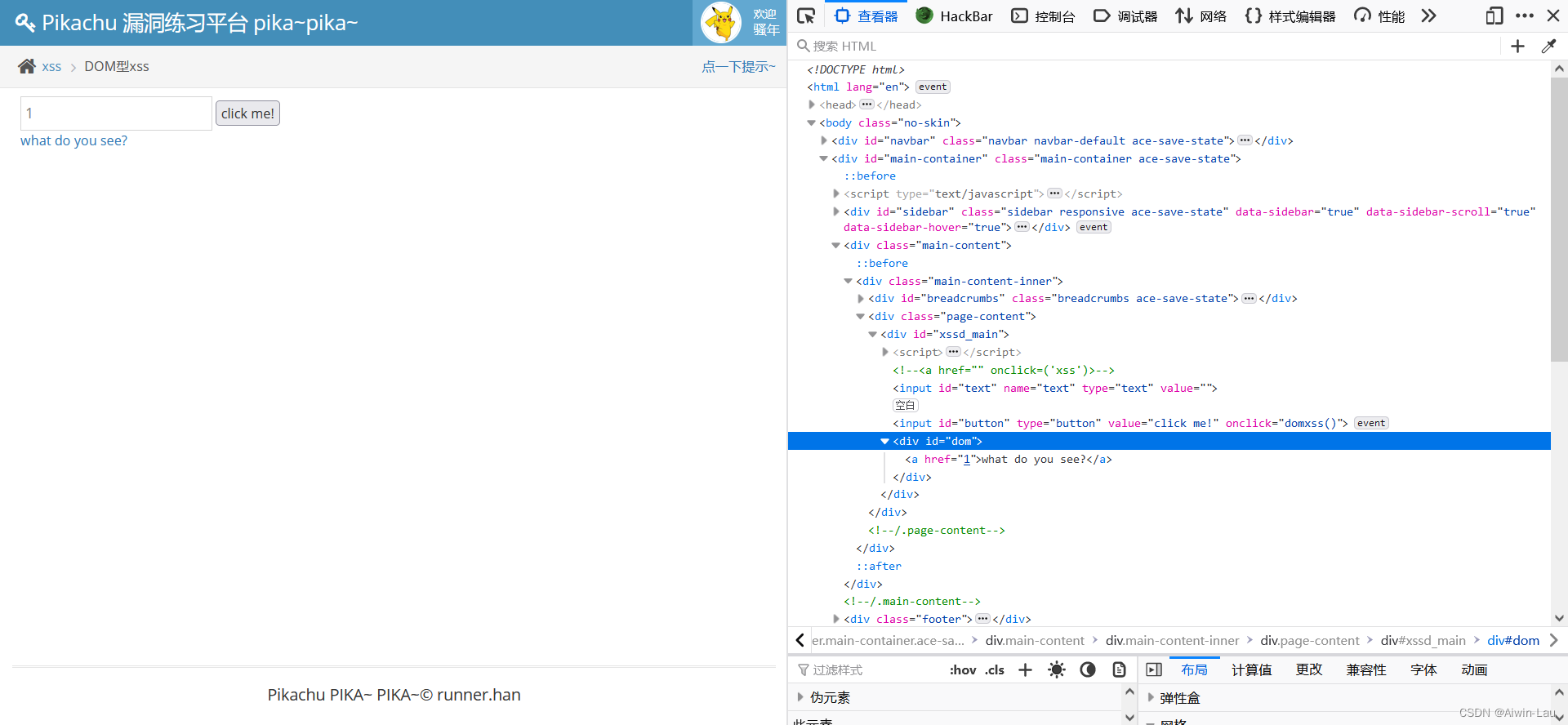Click event badge on sidebar div
Image resolution: width=1568 pixels, height=725 pixels.
tap(1094, 227)
